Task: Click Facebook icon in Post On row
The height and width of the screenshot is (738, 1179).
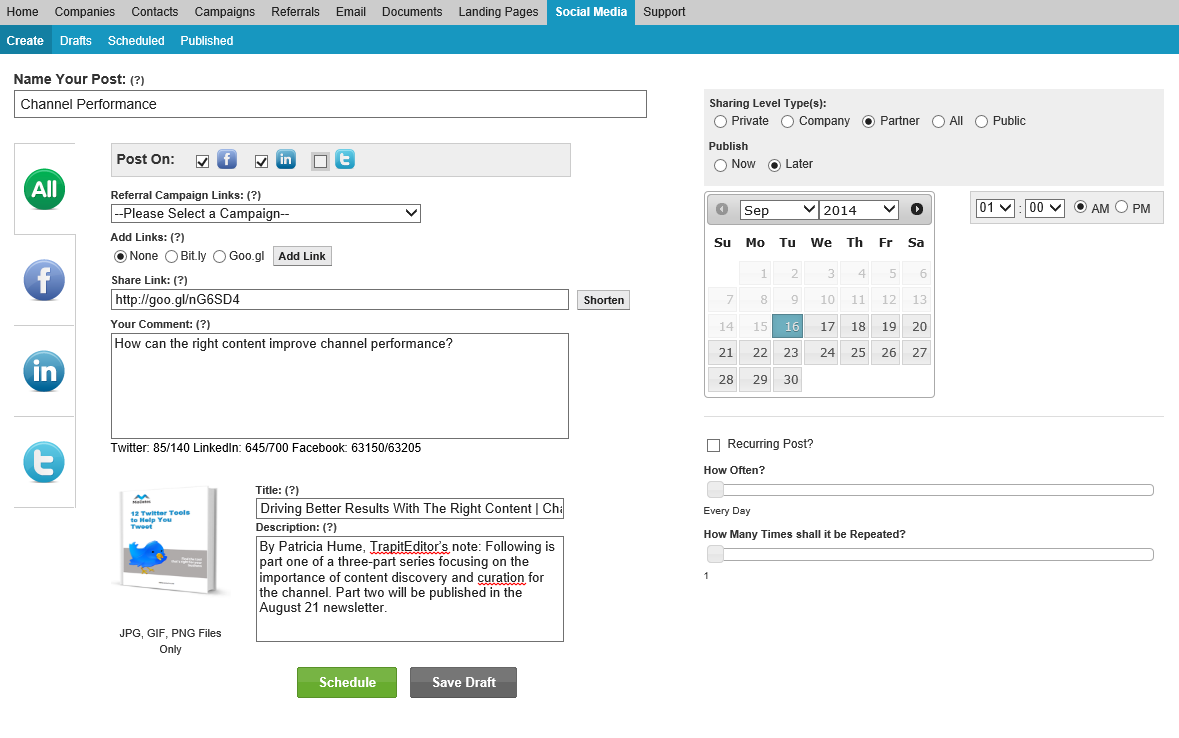Action: (x=227, y=159)
